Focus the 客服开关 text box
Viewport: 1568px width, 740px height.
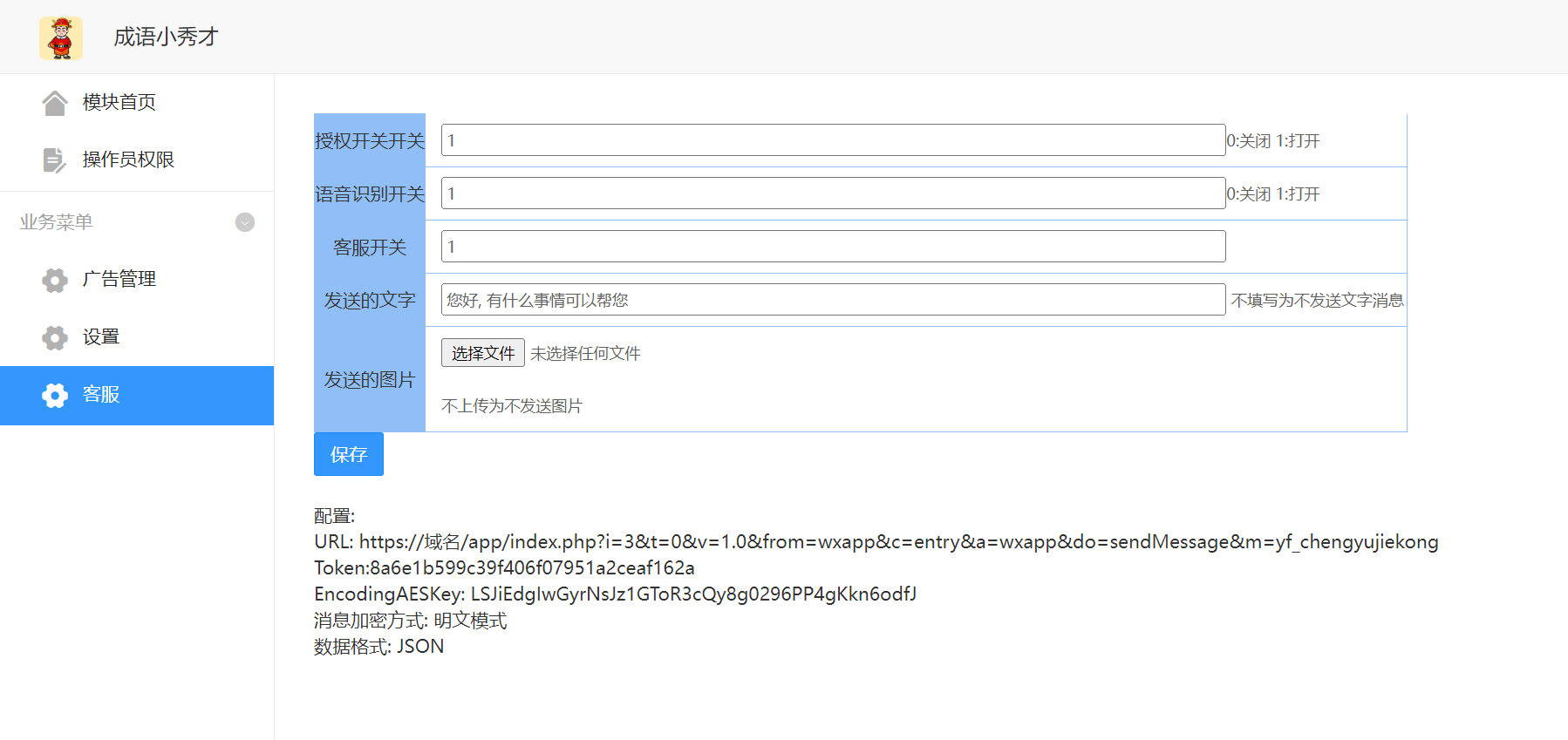point(833,247)
